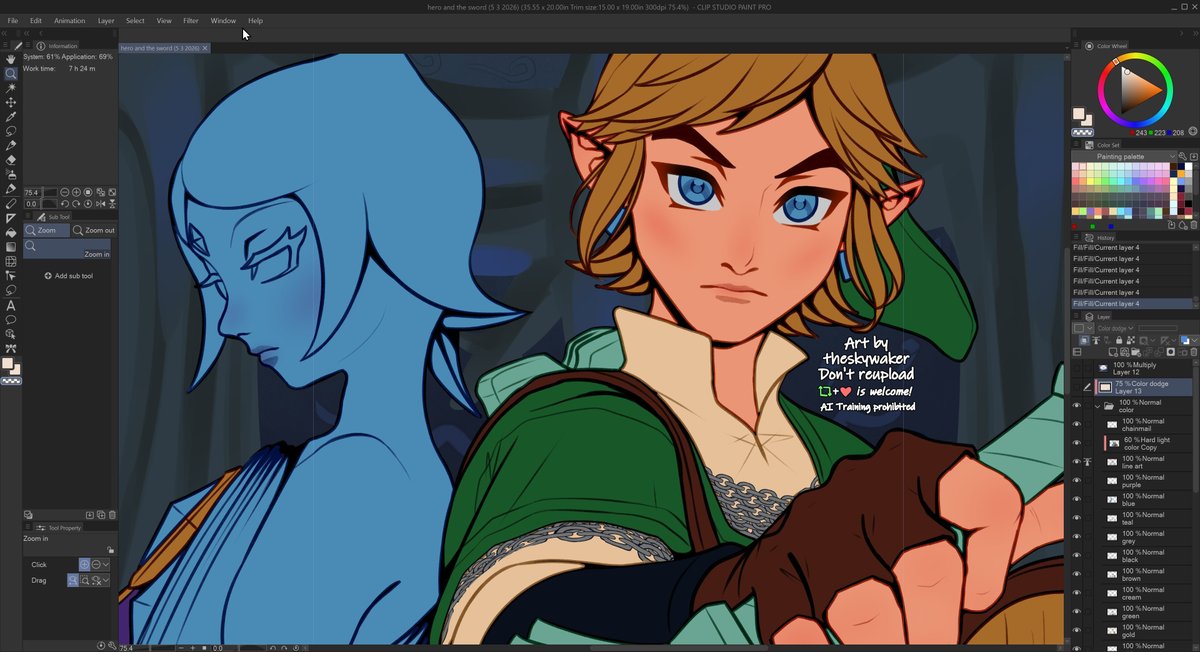This screenshot has height=652, width=1200.
Task: Open the Filter menu
Action: click(190, 20)
